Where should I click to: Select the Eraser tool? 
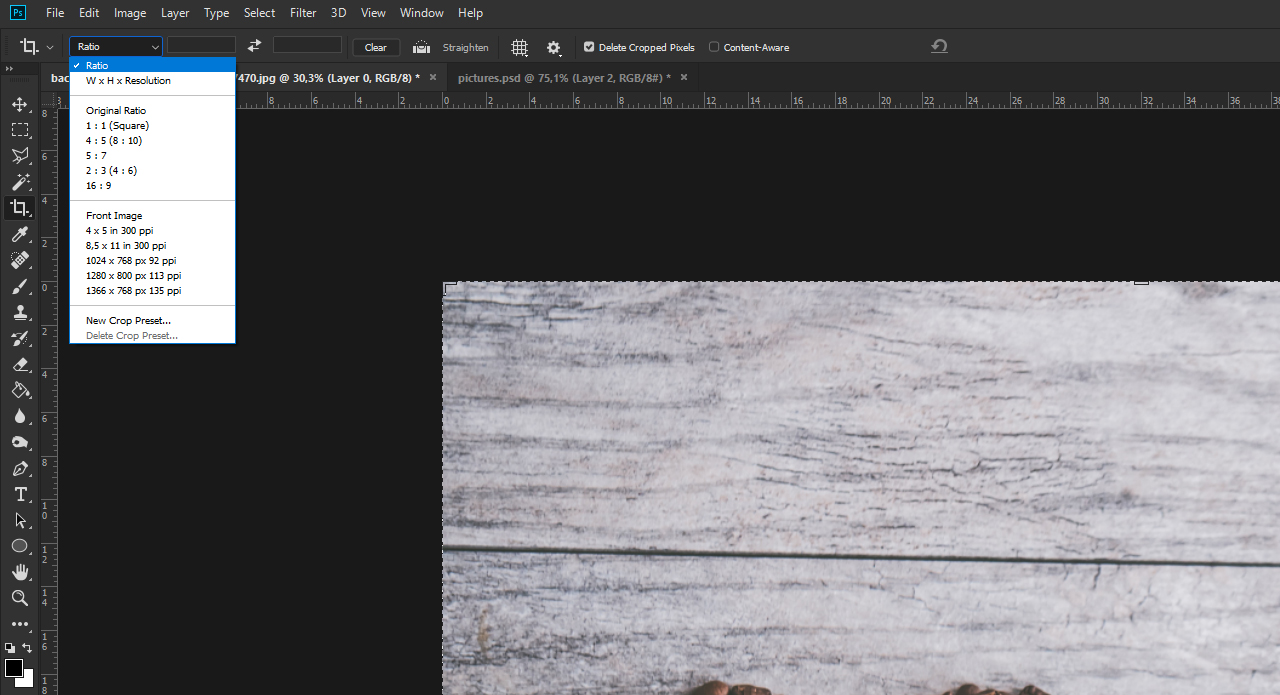[20, 364]
